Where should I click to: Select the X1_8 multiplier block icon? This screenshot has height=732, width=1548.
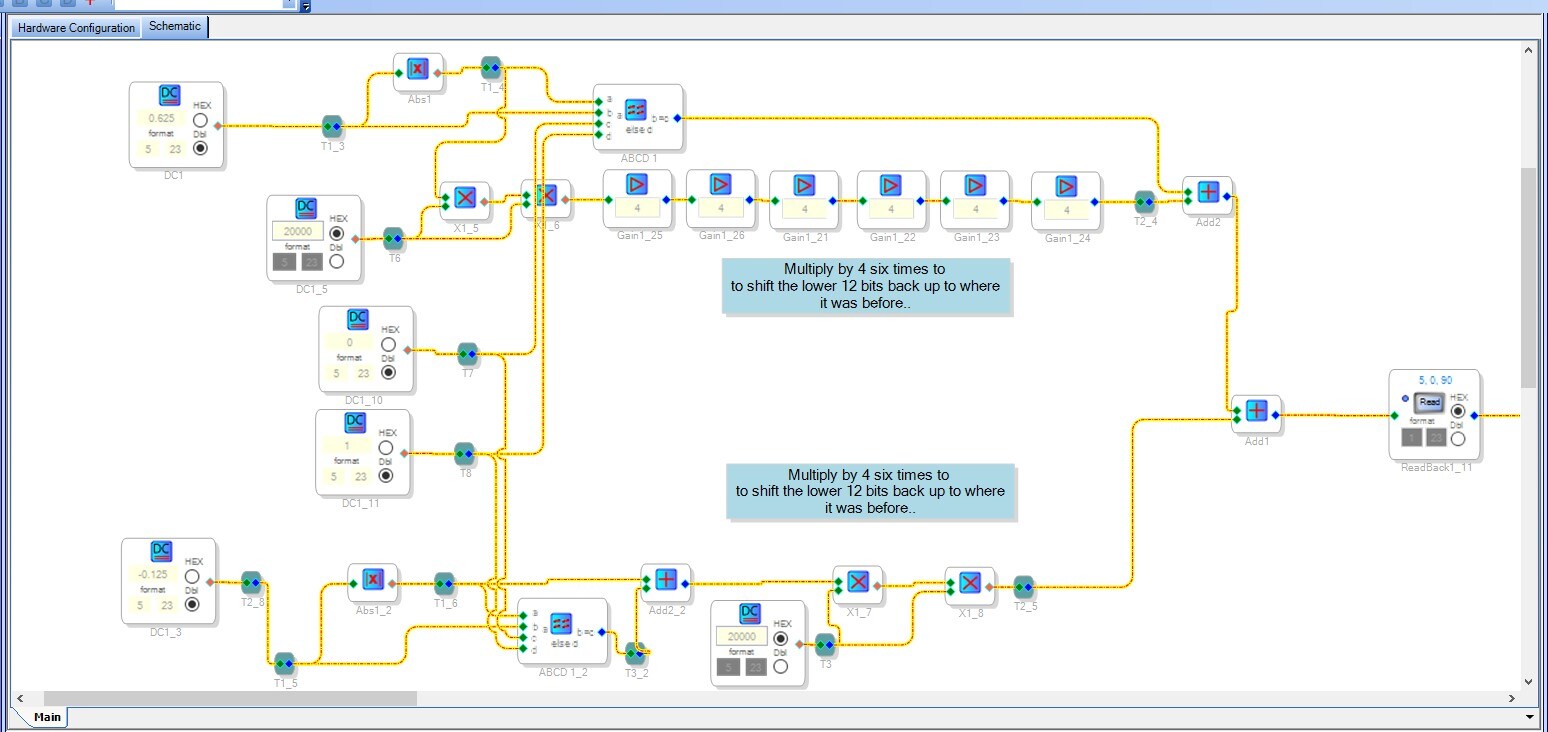click(969, 582)
